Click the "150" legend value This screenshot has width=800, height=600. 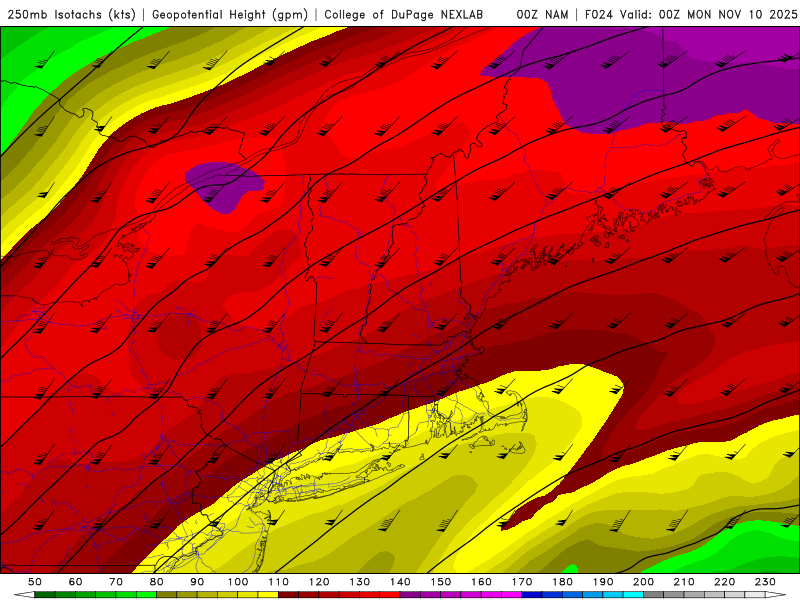pos(441,582)
